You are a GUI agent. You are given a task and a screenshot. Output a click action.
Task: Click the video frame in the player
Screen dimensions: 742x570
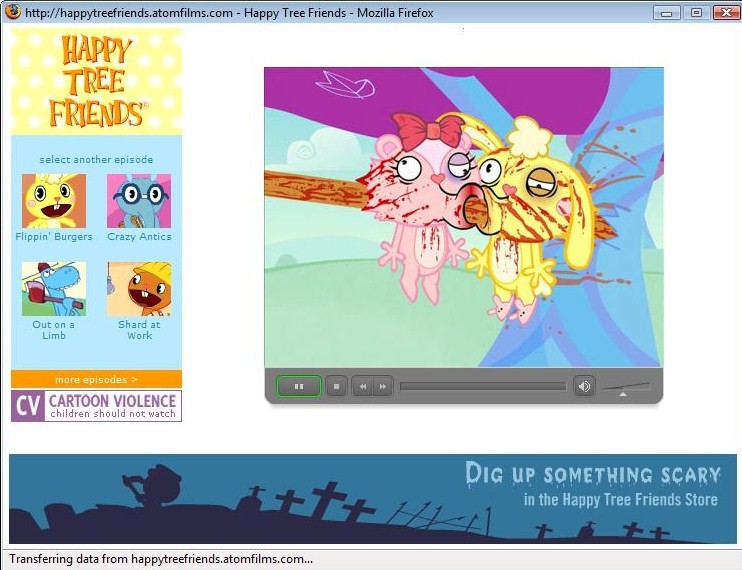[464, 217]
